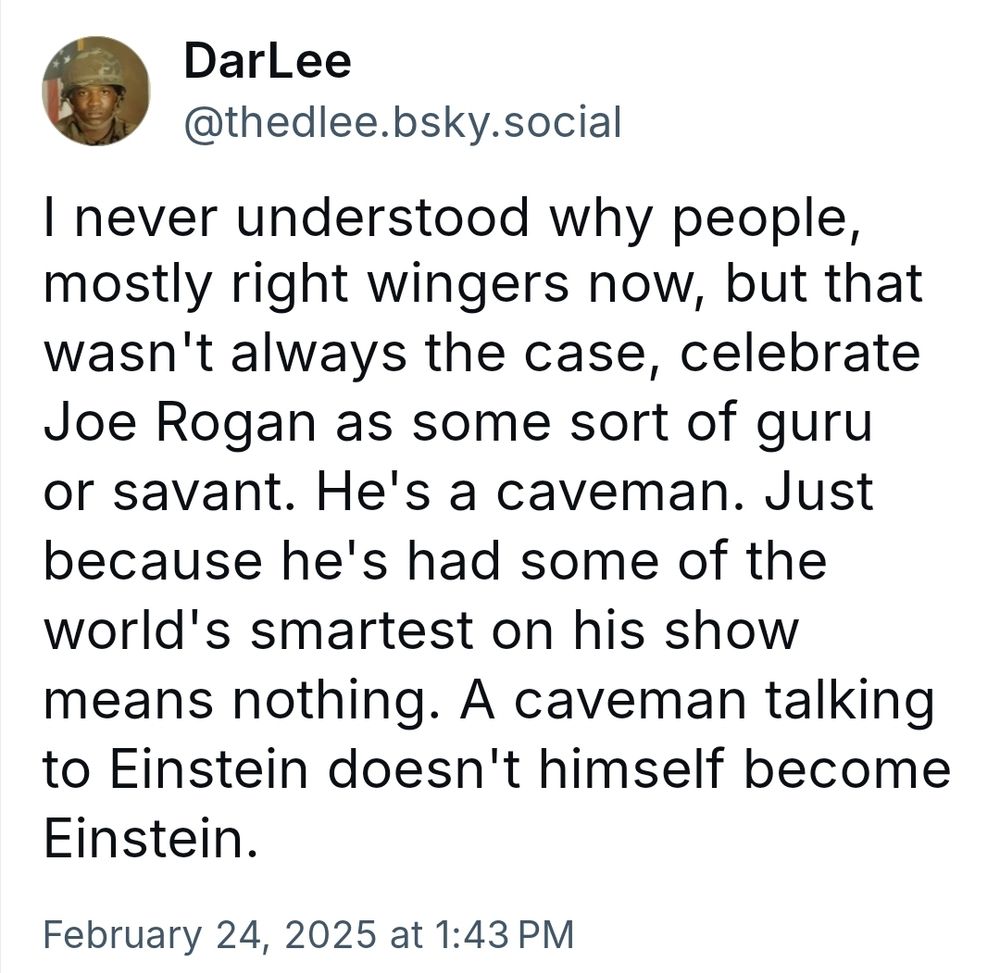Screen dimensions: 1000x973
Task: Open DarLee's profile avatar picture
Action: point(96,91)
